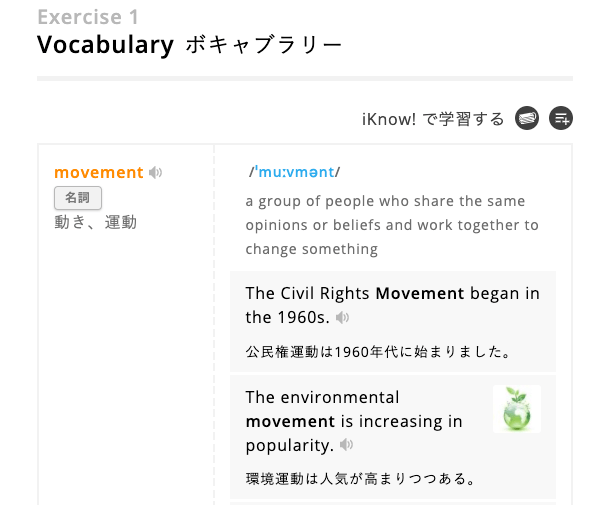
Task: Click bold Movement in the first example
Action: (419, 293)
